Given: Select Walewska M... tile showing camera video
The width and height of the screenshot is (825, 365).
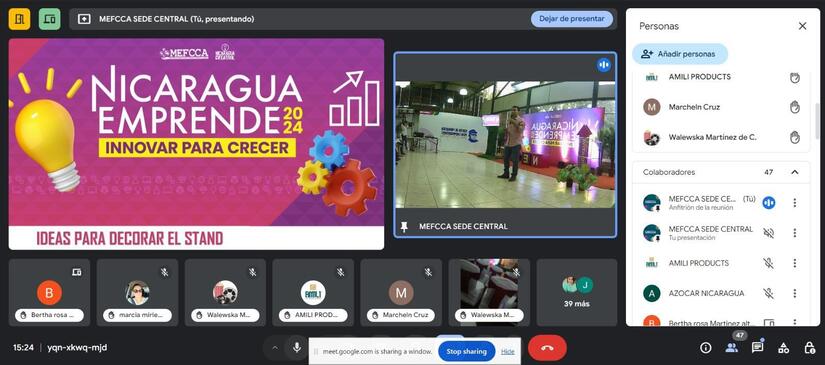Looking at the screenshot, I should [489, 292].
